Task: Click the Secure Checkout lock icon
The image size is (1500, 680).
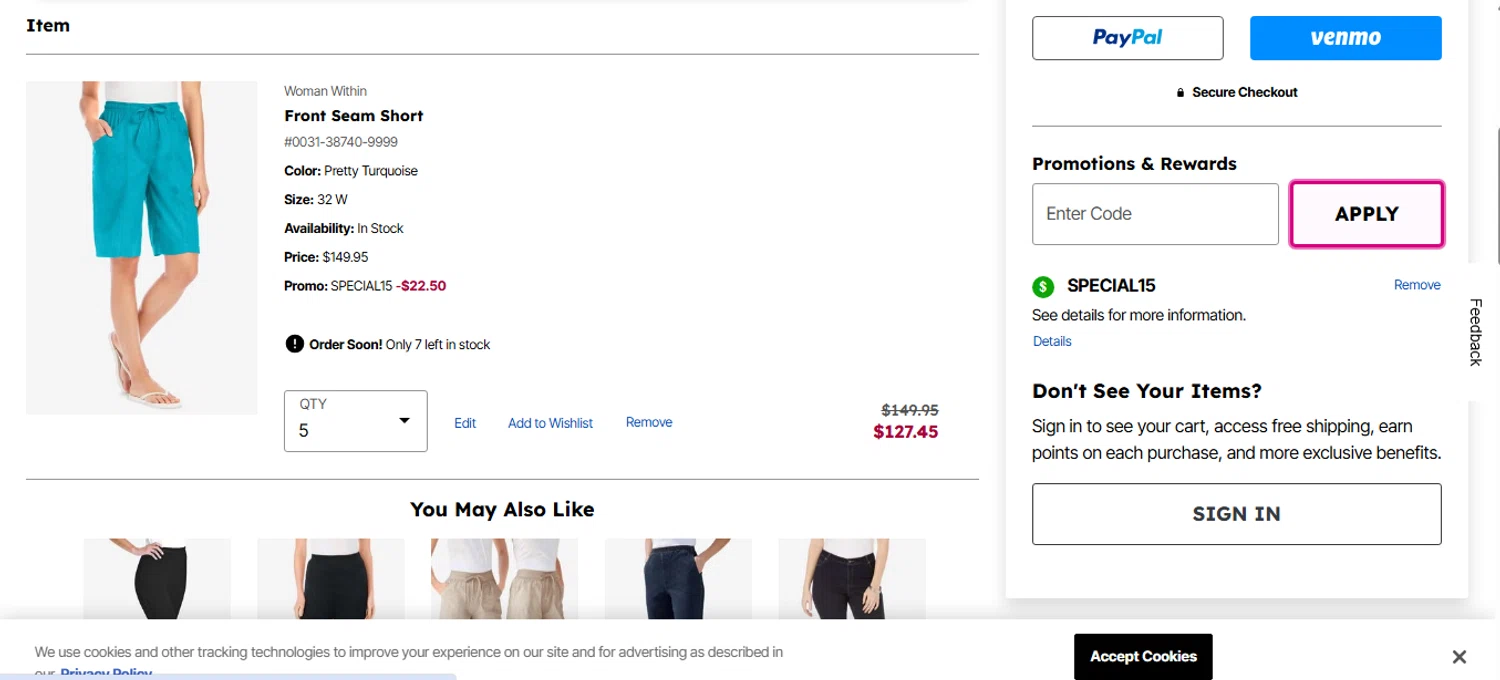Action: click(1181, 93)
